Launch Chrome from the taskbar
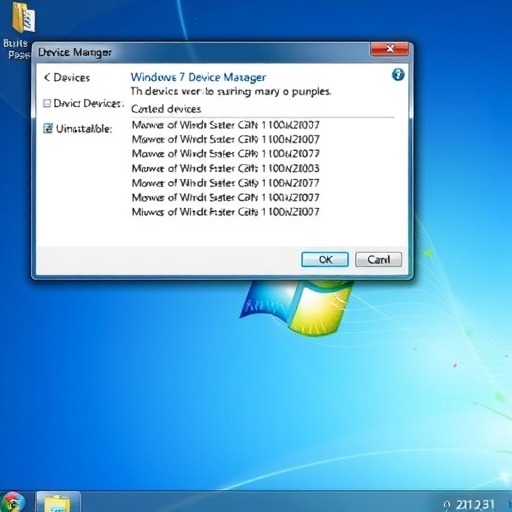Screen dimensions: 512x512 13,502
